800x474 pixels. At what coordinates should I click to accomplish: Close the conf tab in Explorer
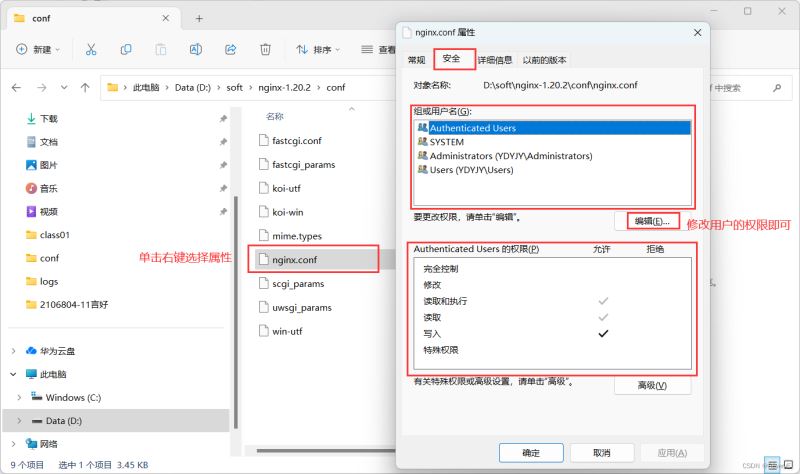166,18
